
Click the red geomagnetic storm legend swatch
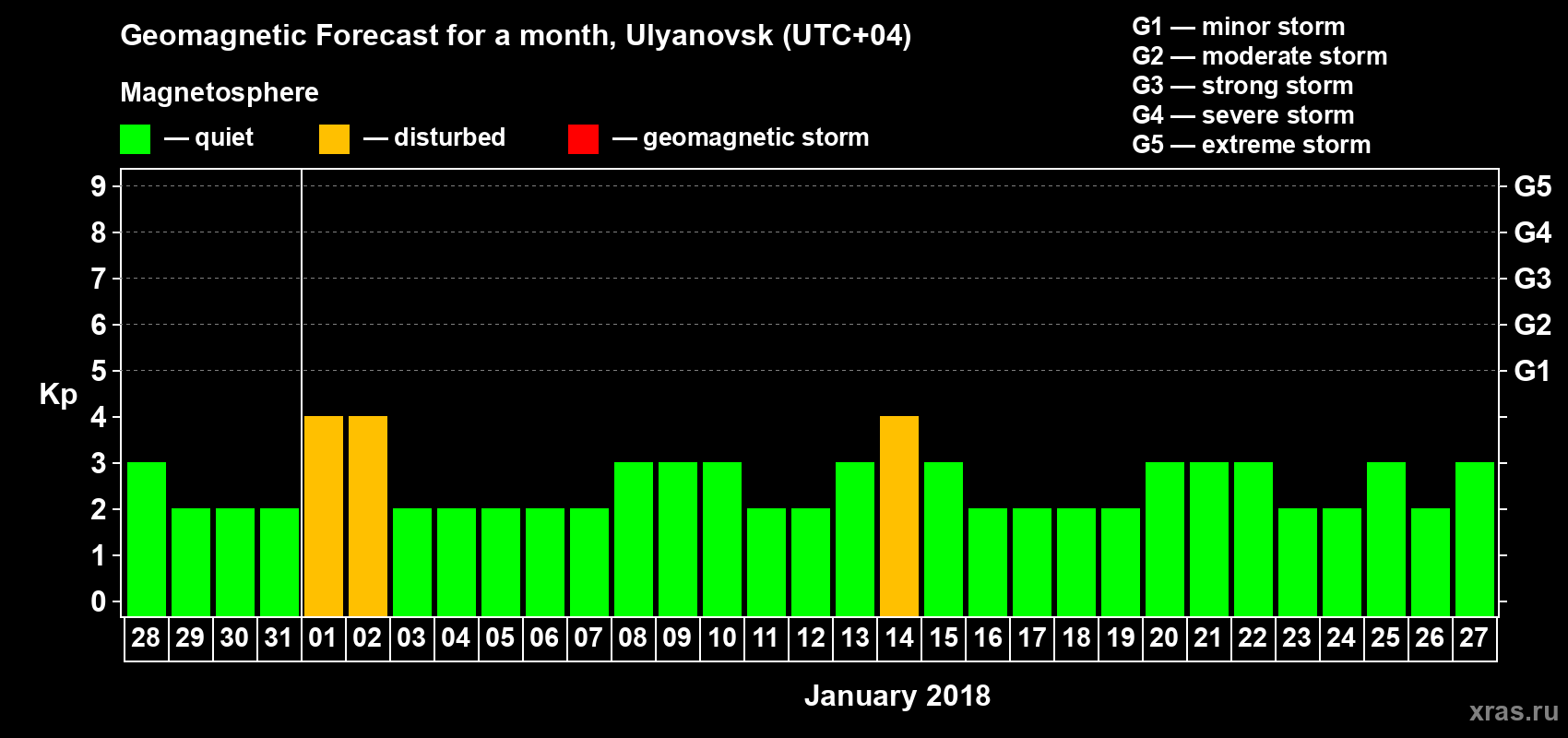pyautogui.click(x=583, y=139)
